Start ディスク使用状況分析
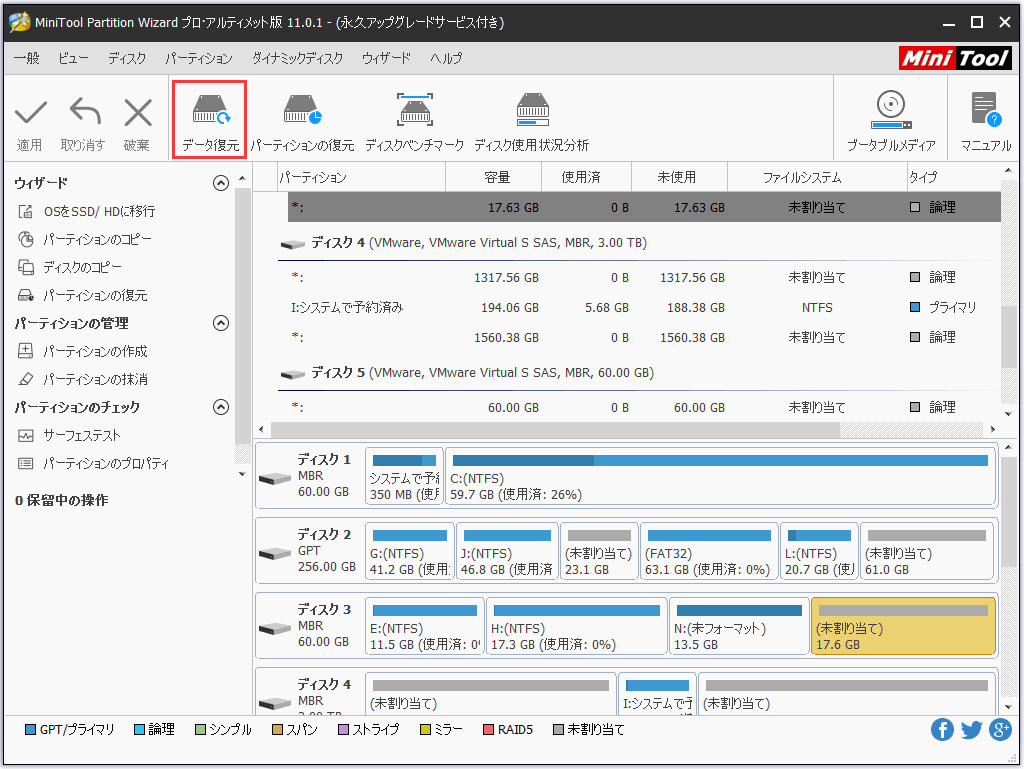This screenshot has height=769, width=1024. pos(532,117)
